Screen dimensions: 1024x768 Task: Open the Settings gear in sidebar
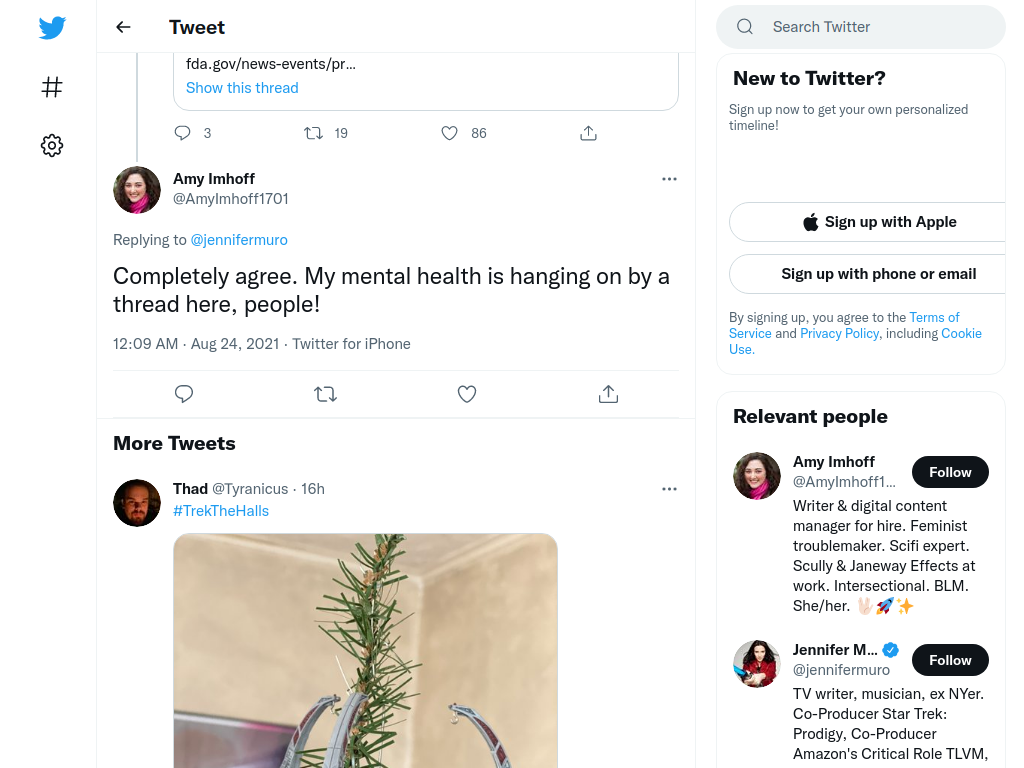(52, 145)
